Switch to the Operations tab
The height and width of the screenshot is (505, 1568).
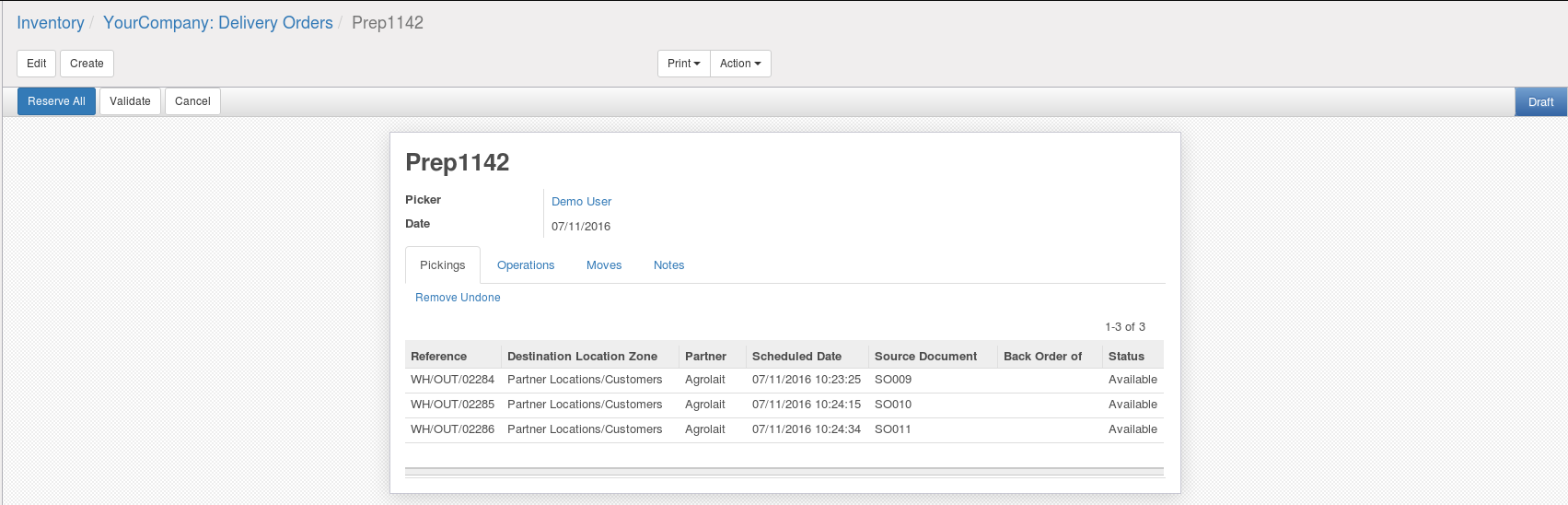click(x=526, y=265)
